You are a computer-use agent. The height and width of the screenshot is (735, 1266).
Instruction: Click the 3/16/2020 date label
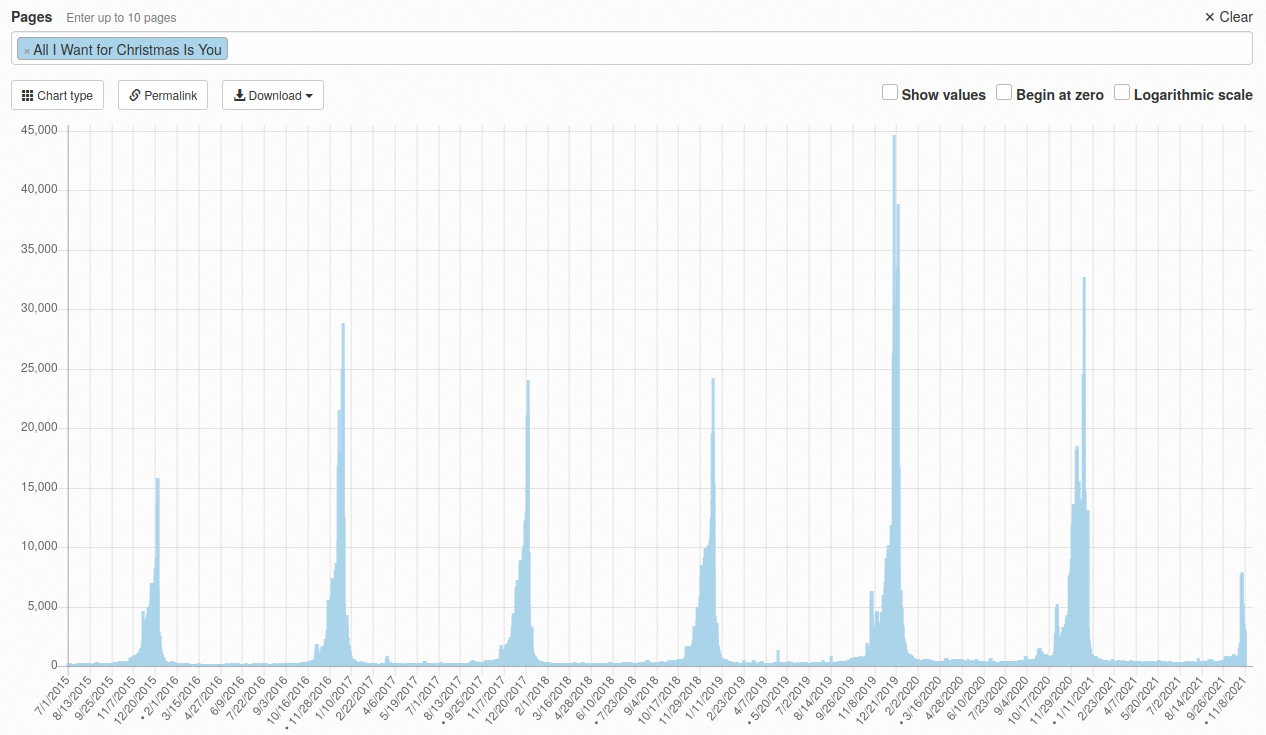922,697
